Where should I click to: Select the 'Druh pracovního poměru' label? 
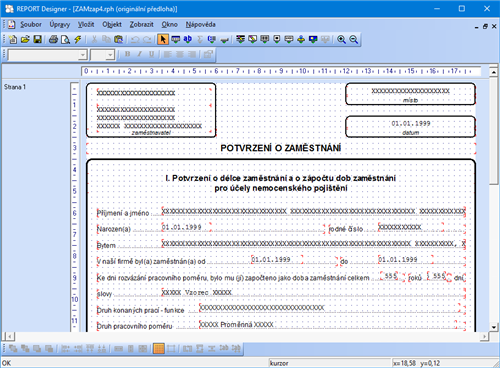click(135, 326)
